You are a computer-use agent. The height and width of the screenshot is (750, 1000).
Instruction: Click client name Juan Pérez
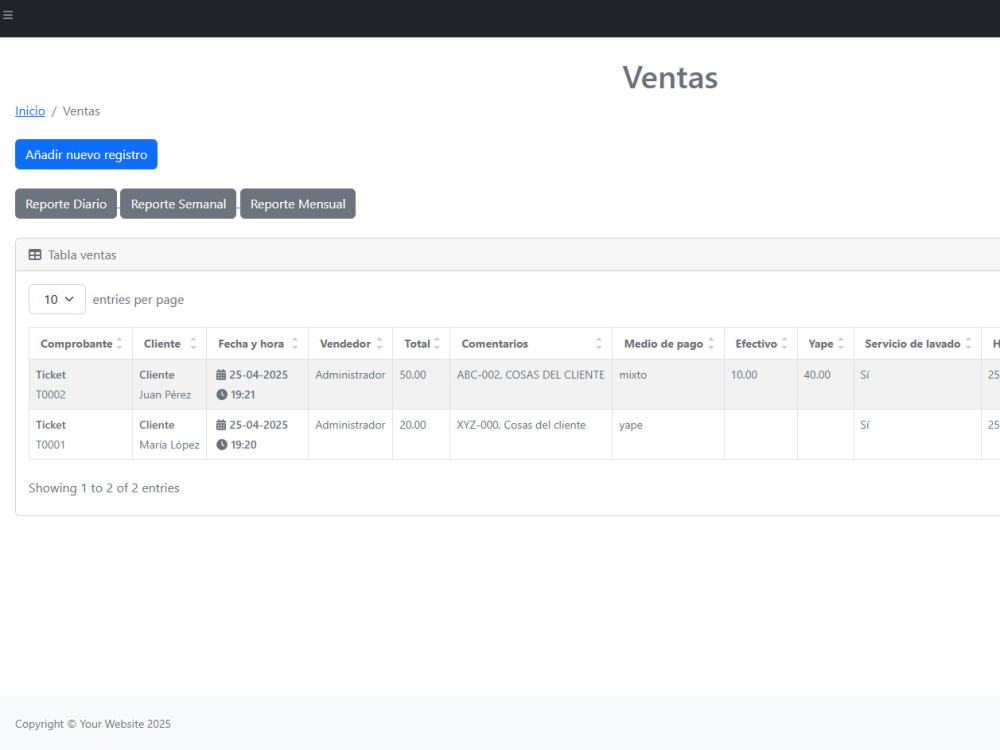(x=165, y=395)
